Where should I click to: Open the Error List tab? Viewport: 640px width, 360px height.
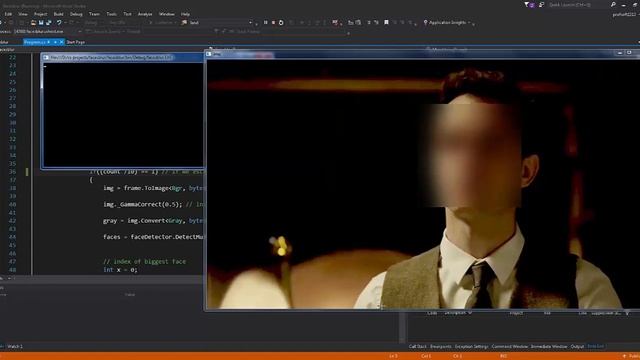pyautogui.click(x=596, y=346)
